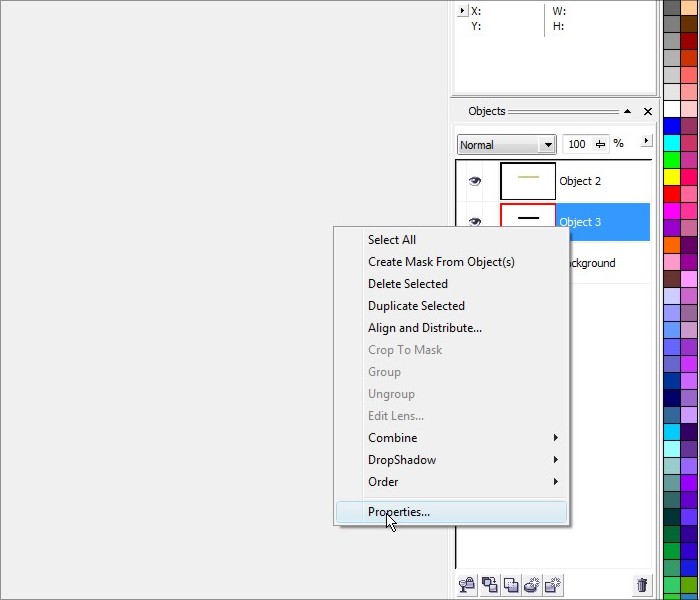Open the Normal merge mode dropdown

pyautogui.click(x=547, y=145)
